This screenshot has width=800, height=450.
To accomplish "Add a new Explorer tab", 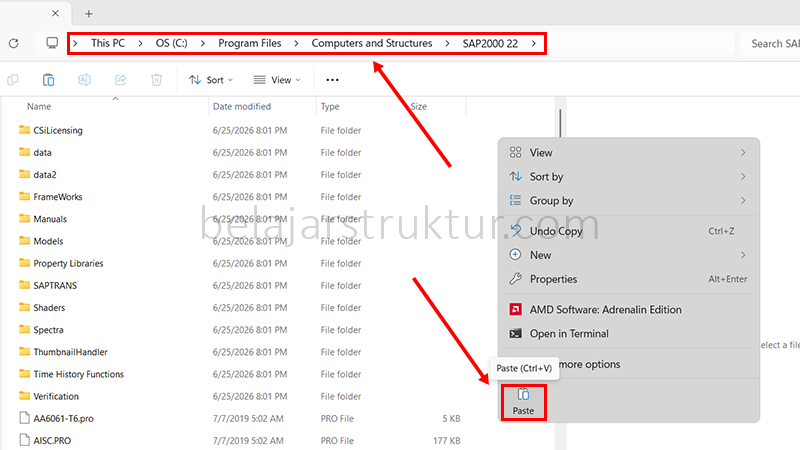I will click(89, 14).
